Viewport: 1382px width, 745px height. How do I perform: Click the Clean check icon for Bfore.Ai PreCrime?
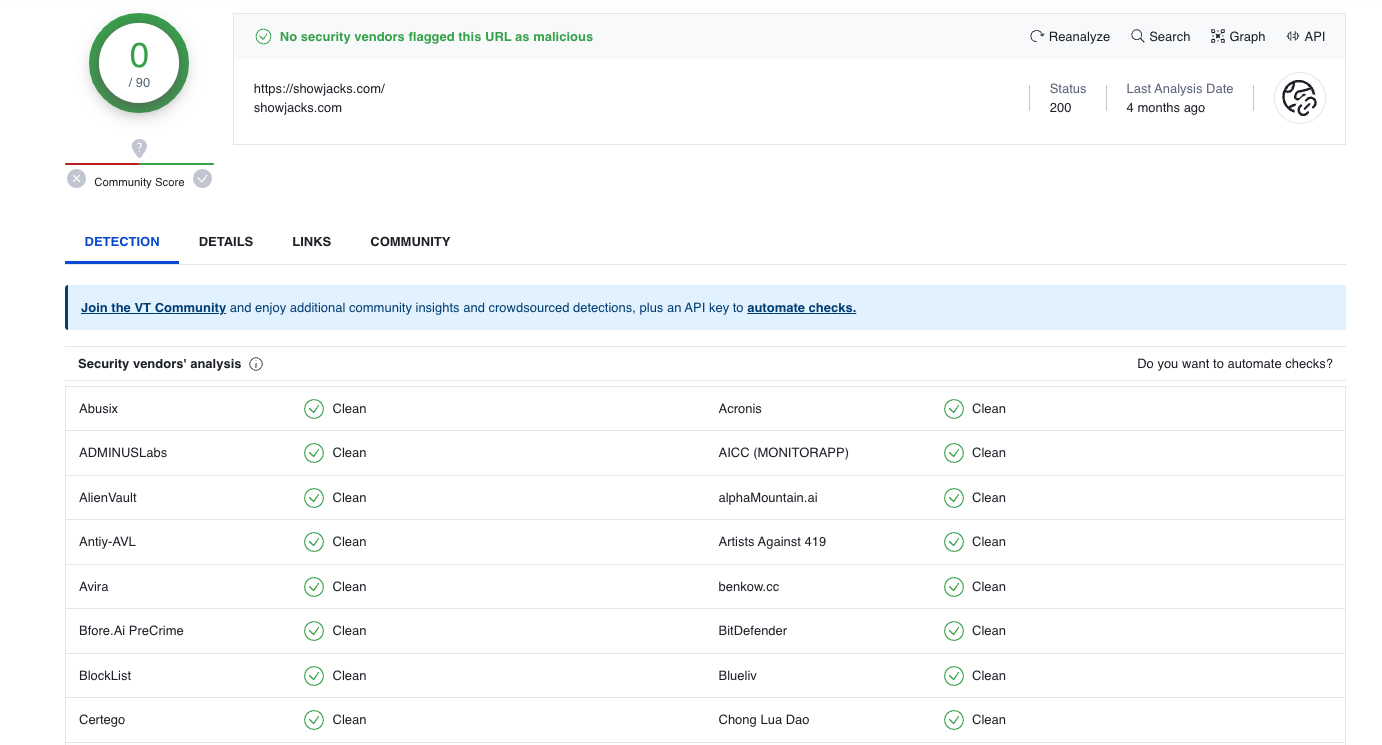314,630
